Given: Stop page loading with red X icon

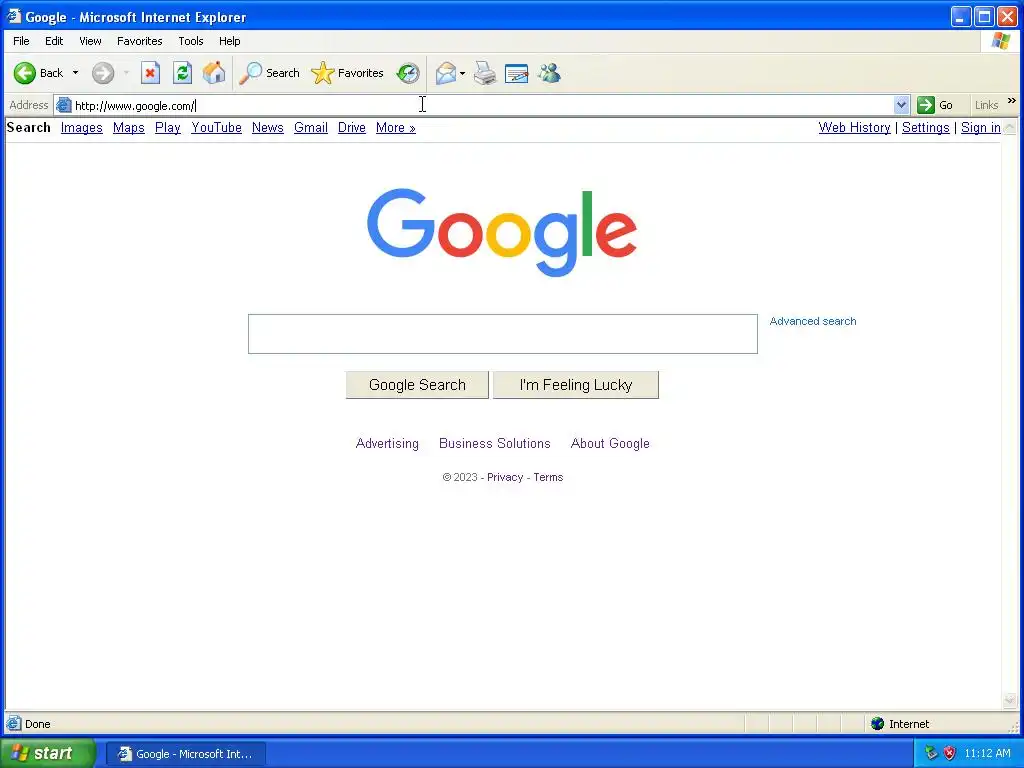Looking at the screenshot, I should pyautogui.click(x=150, y=73).
